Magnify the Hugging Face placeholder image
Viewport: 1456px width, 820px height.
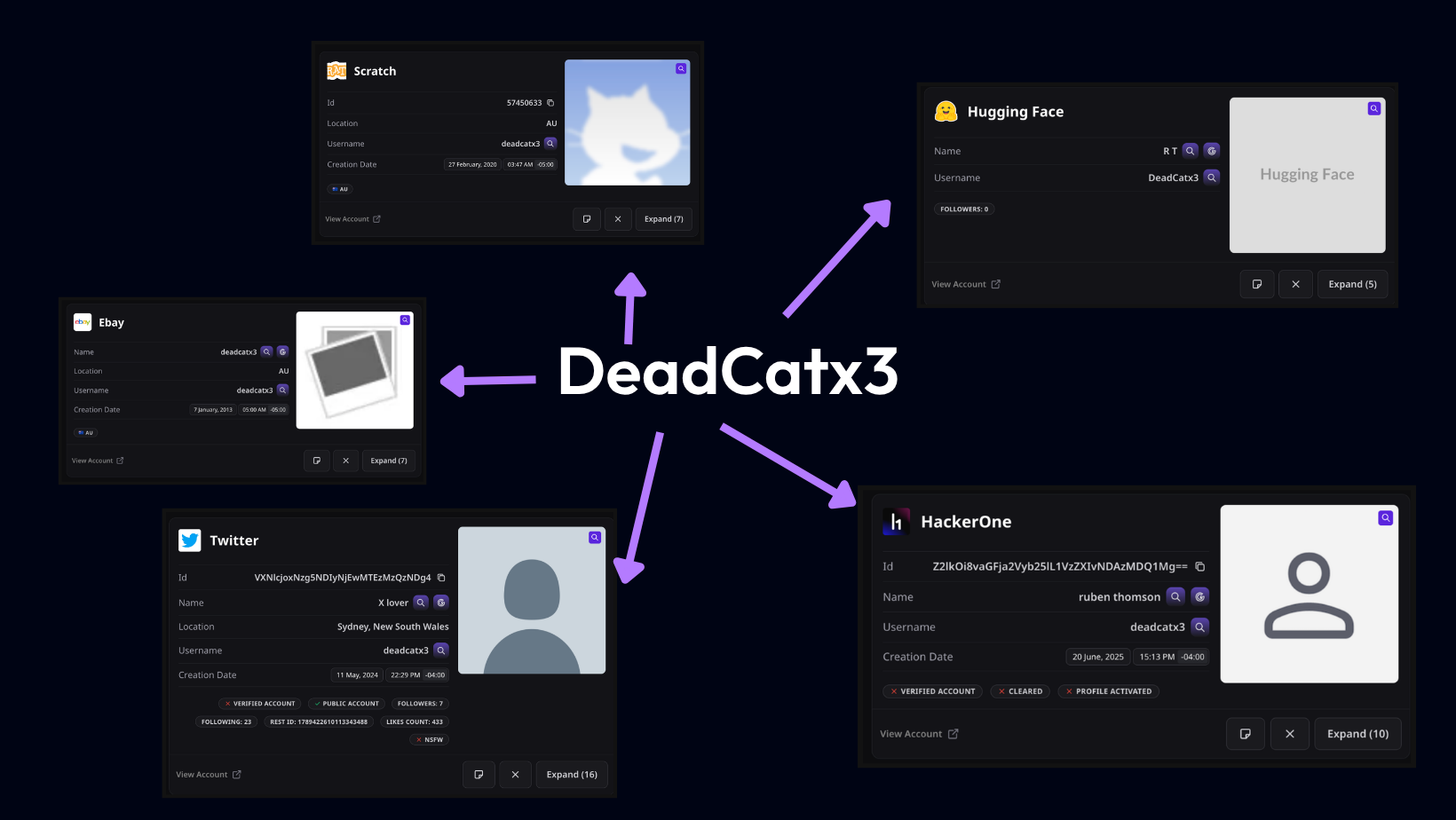click(1374, 108)
